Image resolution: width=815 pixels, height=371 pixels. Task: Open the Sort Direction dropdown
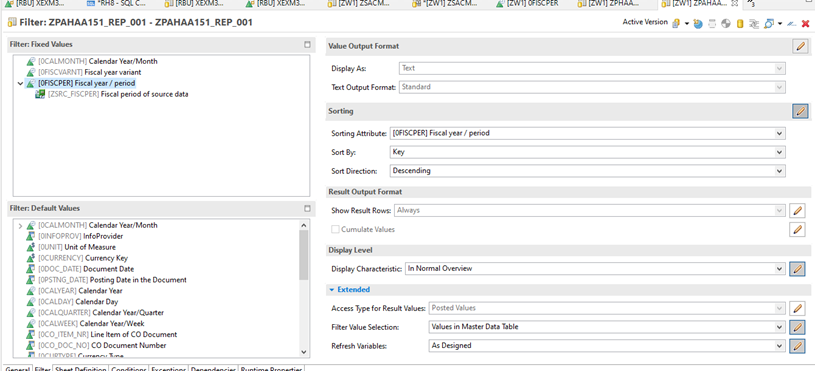point(587,170)
